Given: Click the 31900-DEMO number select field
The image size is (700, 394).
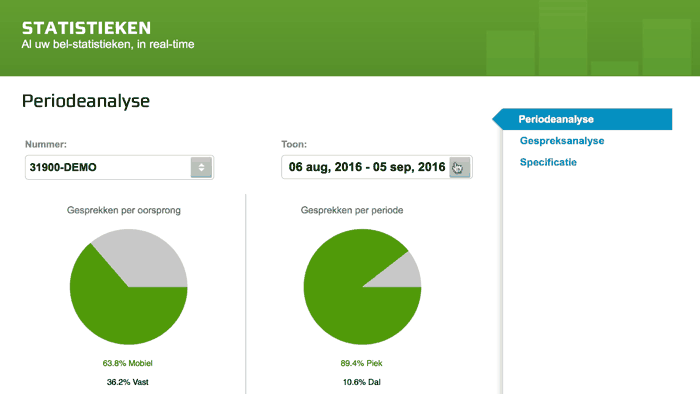Looking at the screenshot, I should click(x=119, y=167).
